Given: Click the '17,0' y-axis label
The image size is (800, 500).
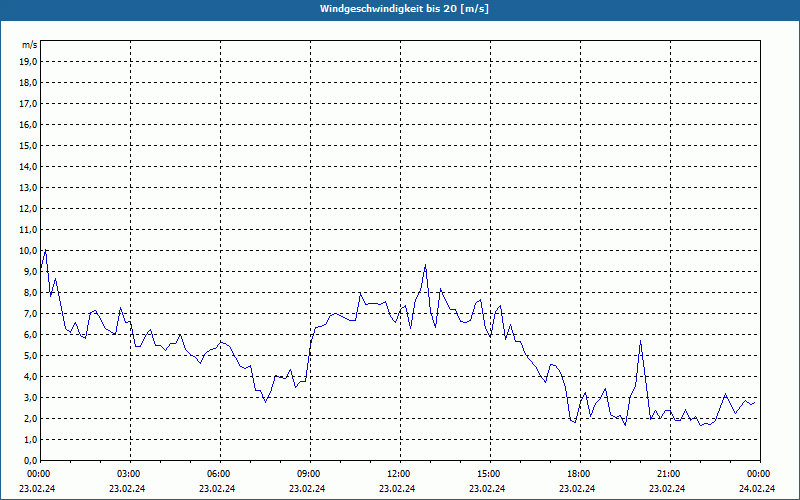Looking at the screenshot, I should click(28, 104).
